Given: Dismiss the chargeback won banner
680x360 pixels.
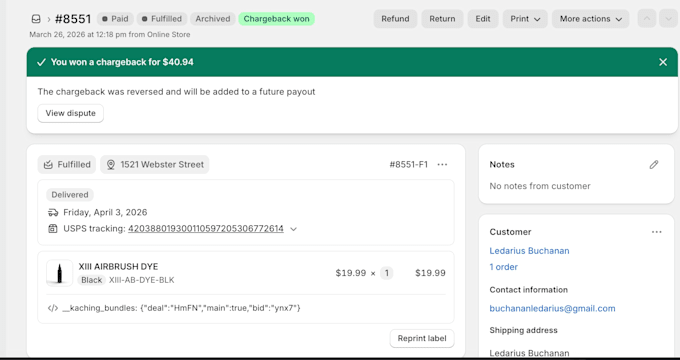Looking at the screenshot, I should point(663,62).
